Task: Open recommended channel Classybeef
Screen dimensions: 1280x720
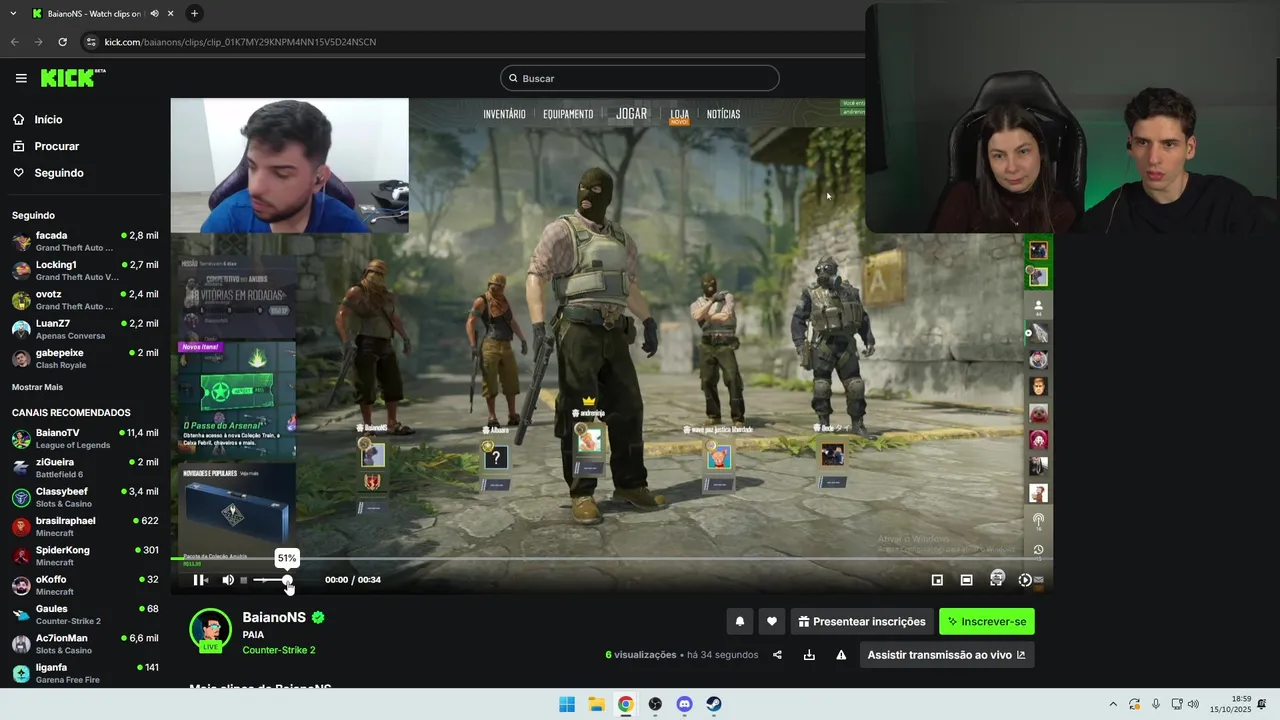Action: tap(84, 497)
